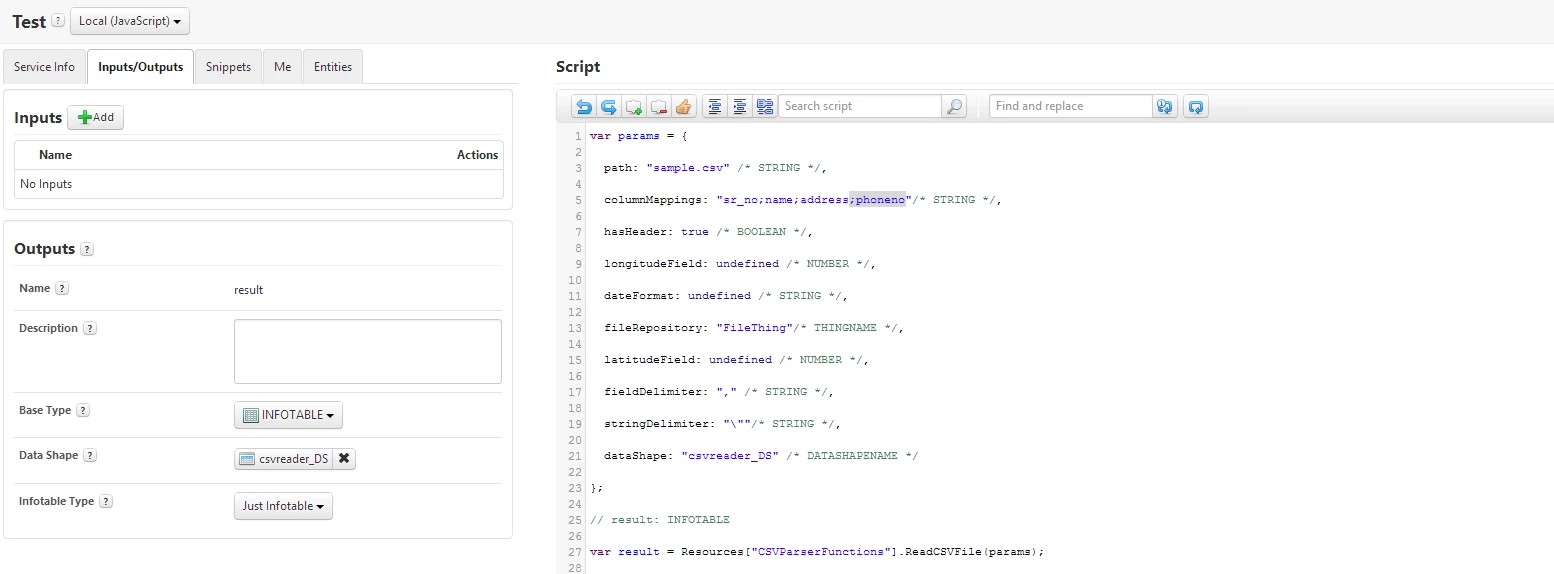The width and height of the screenshot is (1554, 574).
Task: Click the "fieldDelimiter" line in script
Action: pos(719,392)
